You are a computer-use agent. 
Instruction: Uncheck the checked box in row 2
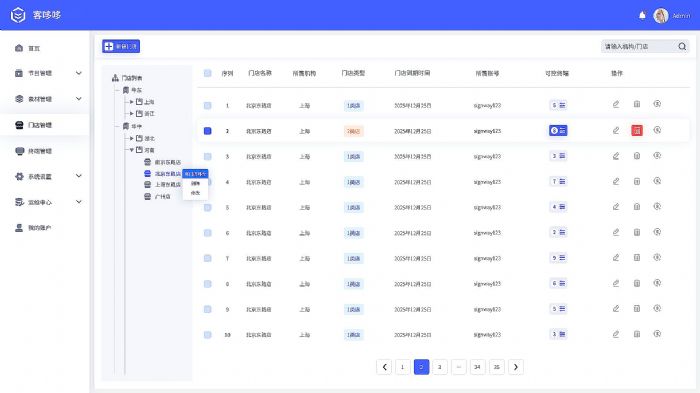(208, 131)
